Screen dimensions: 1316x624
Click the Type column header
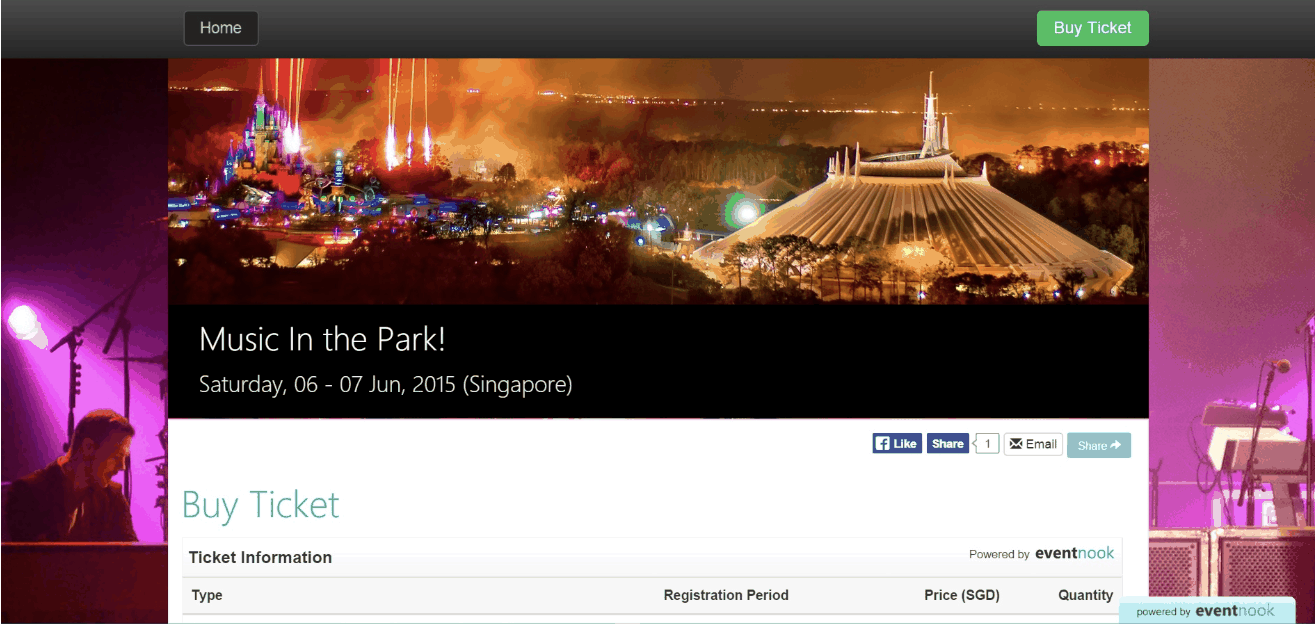pos(207,595)
